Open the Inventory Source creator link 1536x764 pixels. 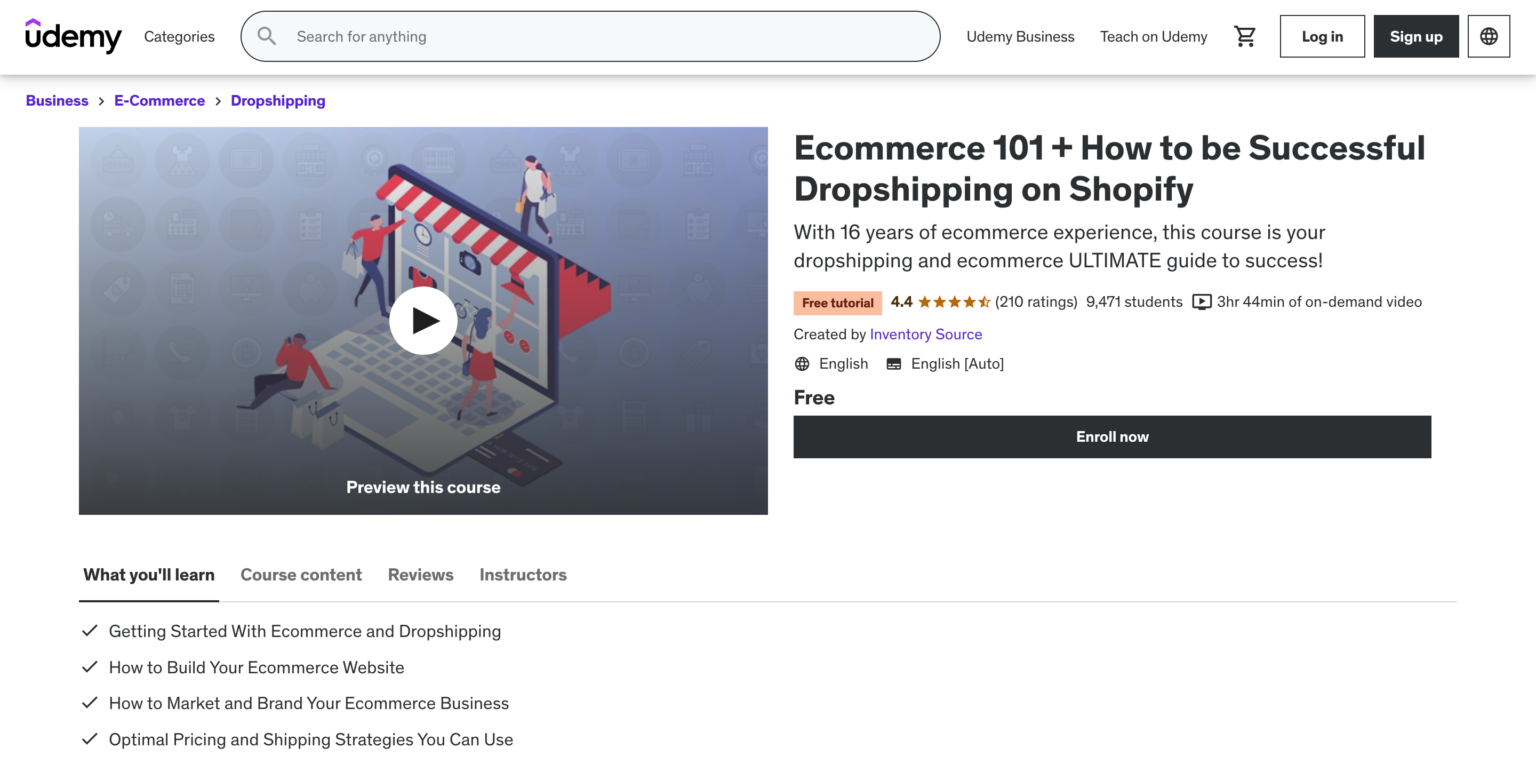tap(926, 334)
